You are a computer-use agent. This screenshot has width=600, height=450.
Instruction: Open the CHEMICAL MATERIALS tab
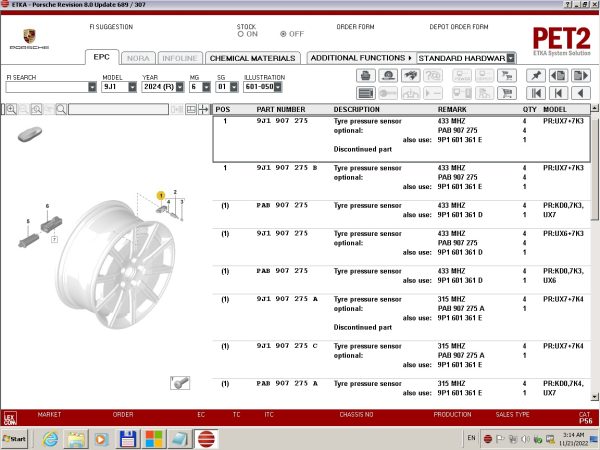[x=253, y=58]
